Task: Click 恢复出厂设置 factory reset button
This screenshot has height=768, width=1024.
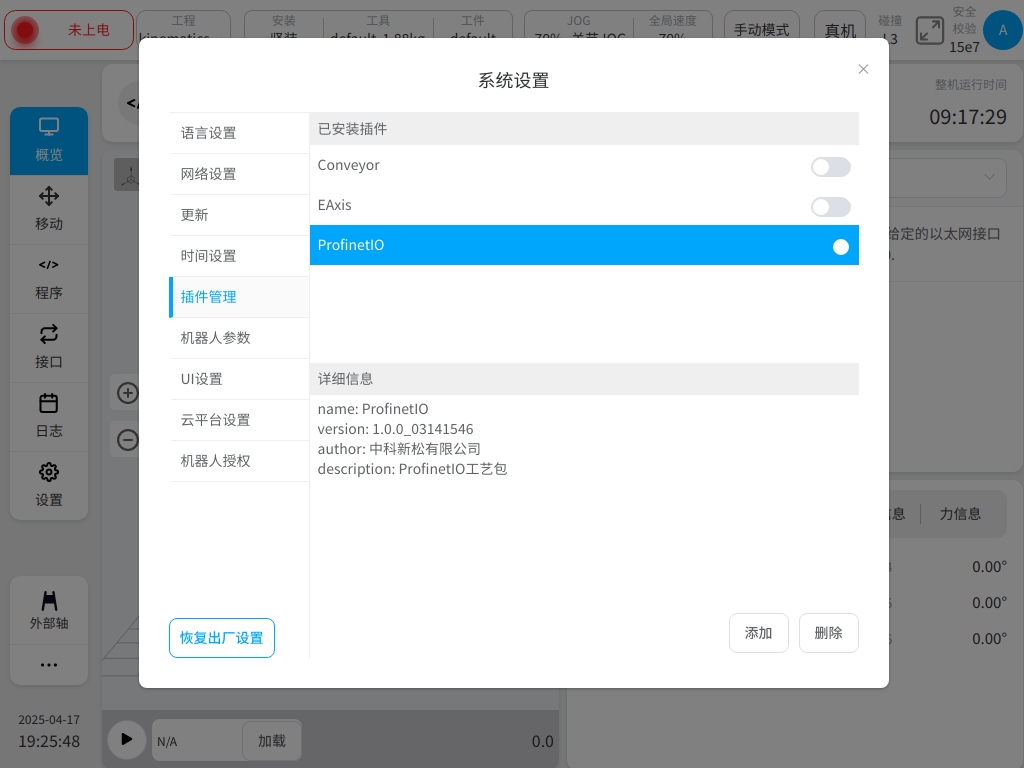Action: click(x=222, y=638)
